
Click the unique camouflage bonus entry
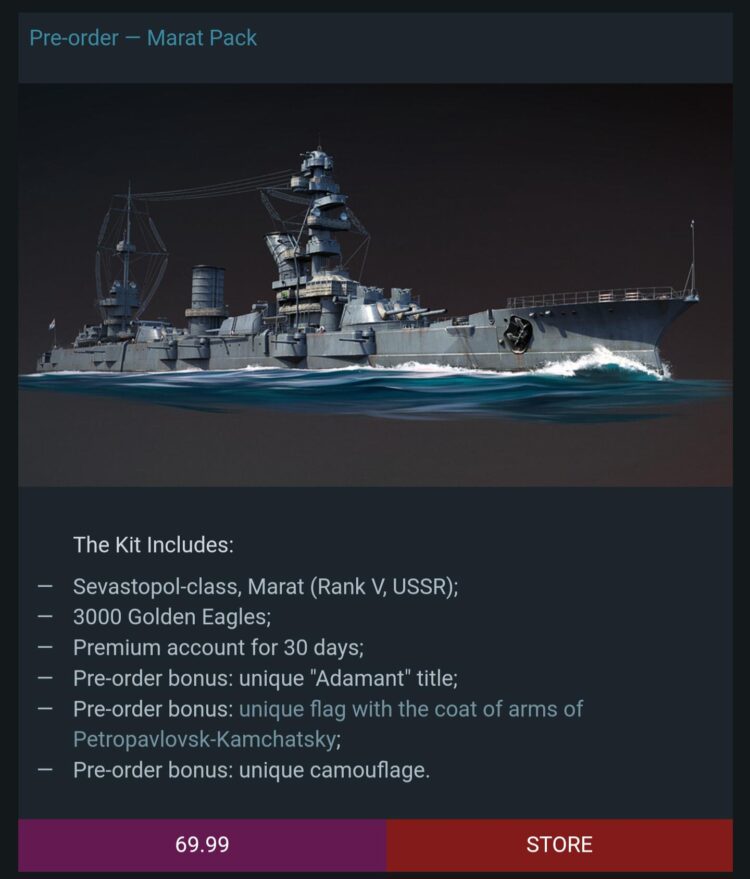251,771
